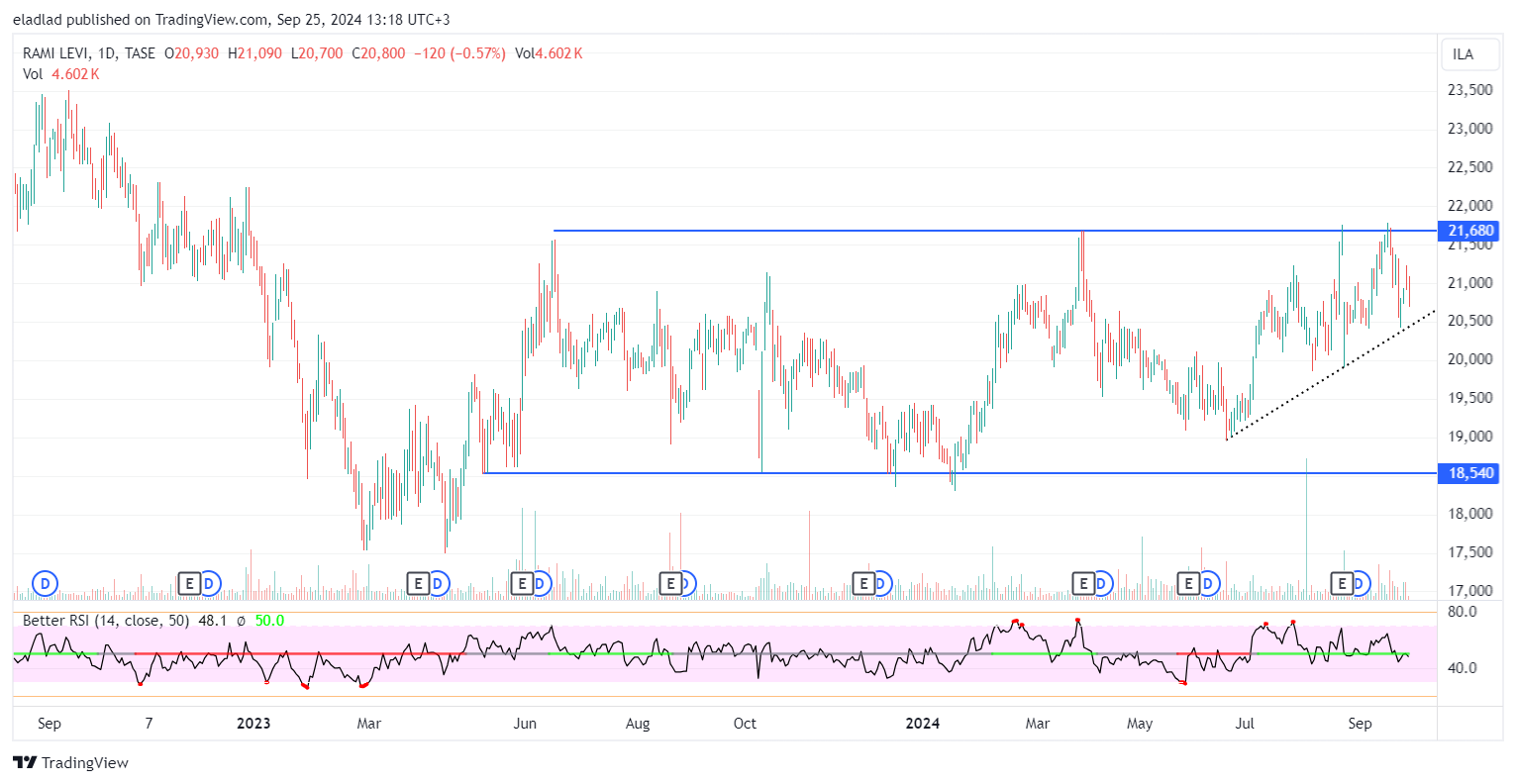Click the earnings marker from late November 2023
Screen dimensions: 1516x784
pos(863,584)
